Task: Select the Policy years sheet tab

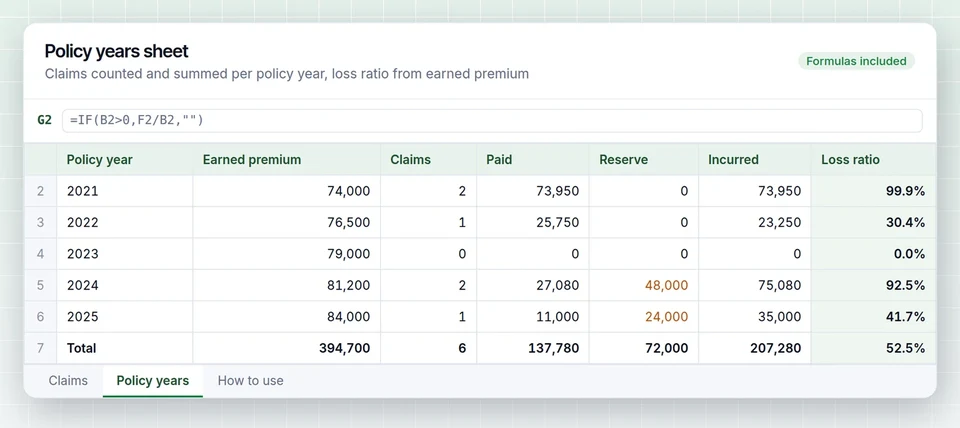Action: pos(152,381)
